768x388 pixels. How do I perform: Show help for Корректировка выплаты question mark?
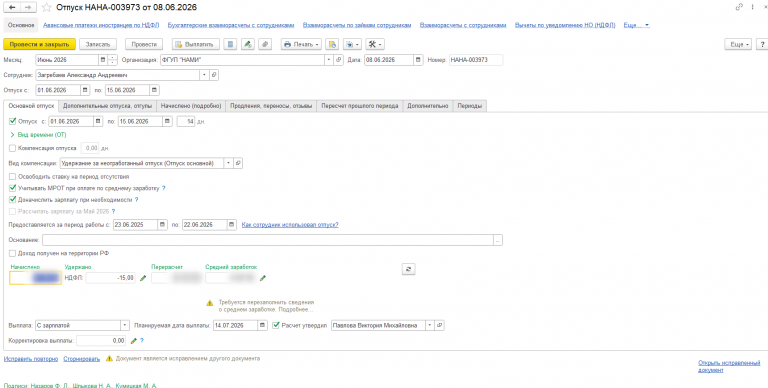pyautogui.click(x=142, y=340)
